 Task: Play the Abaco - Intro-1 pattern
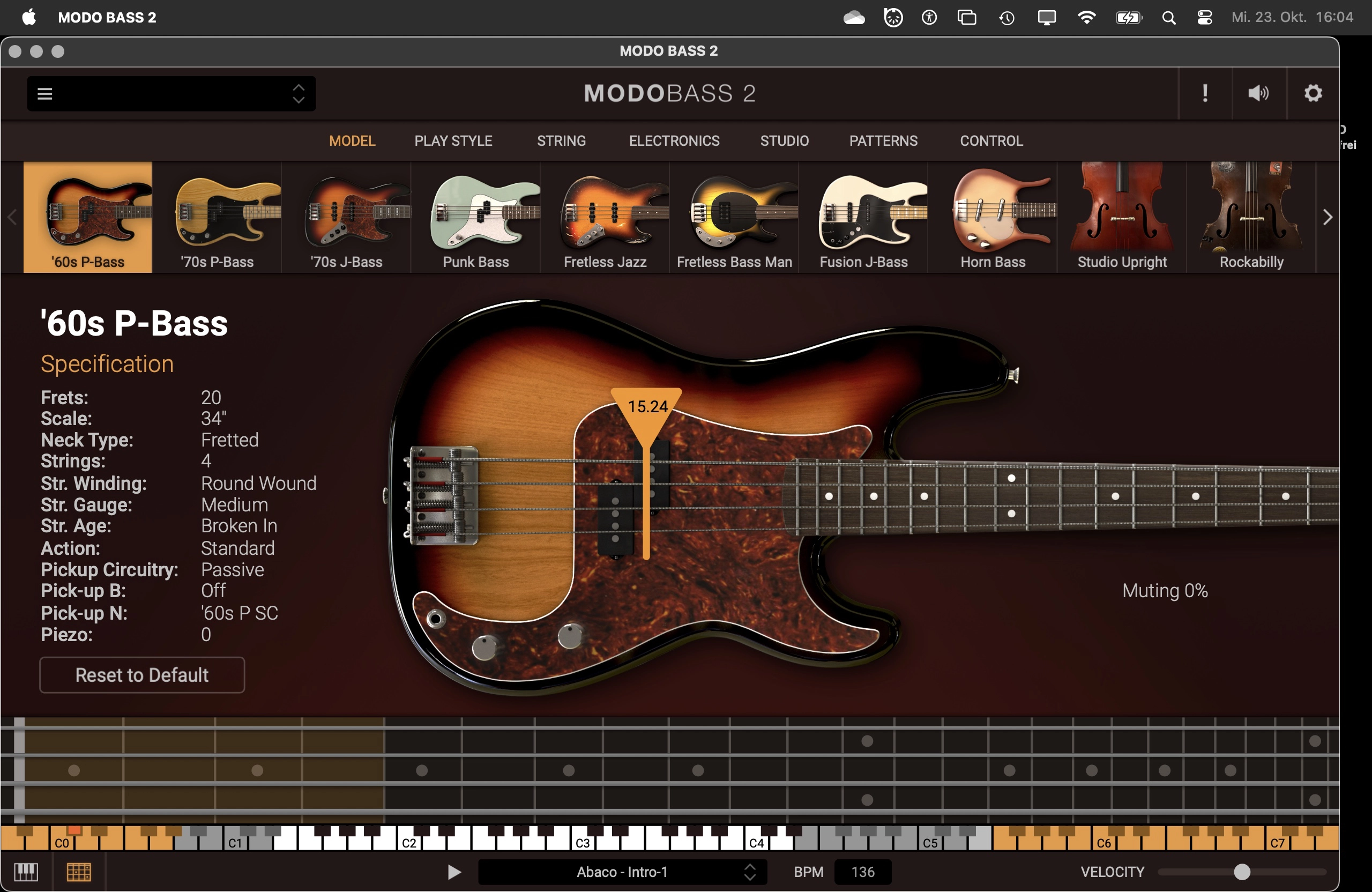click(454, 872)
